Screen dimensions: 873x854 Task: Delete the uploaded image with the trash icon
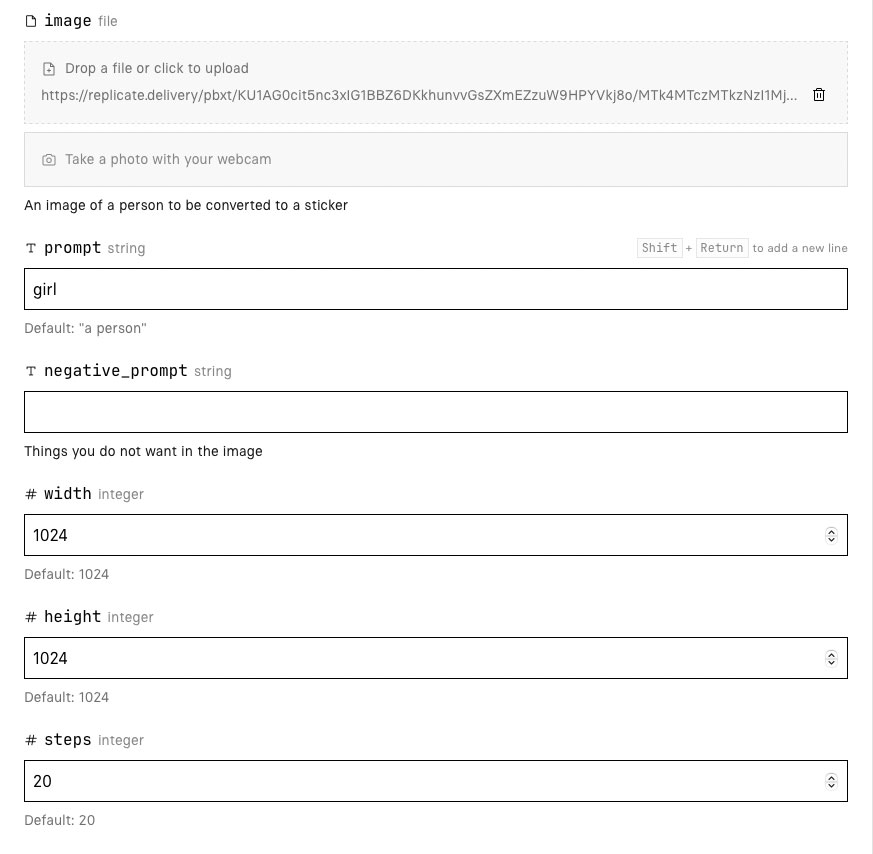click(819, 95)
